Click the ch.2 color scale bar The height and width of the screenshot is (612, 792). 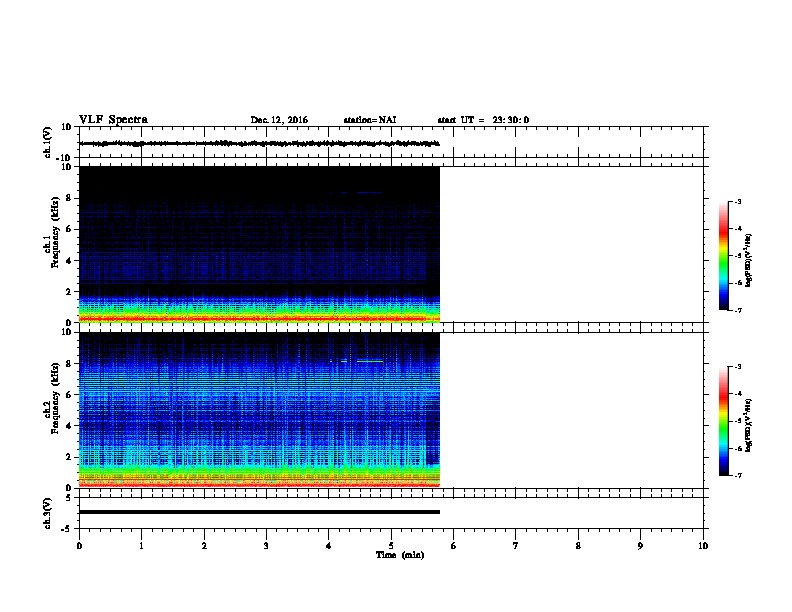724,421
